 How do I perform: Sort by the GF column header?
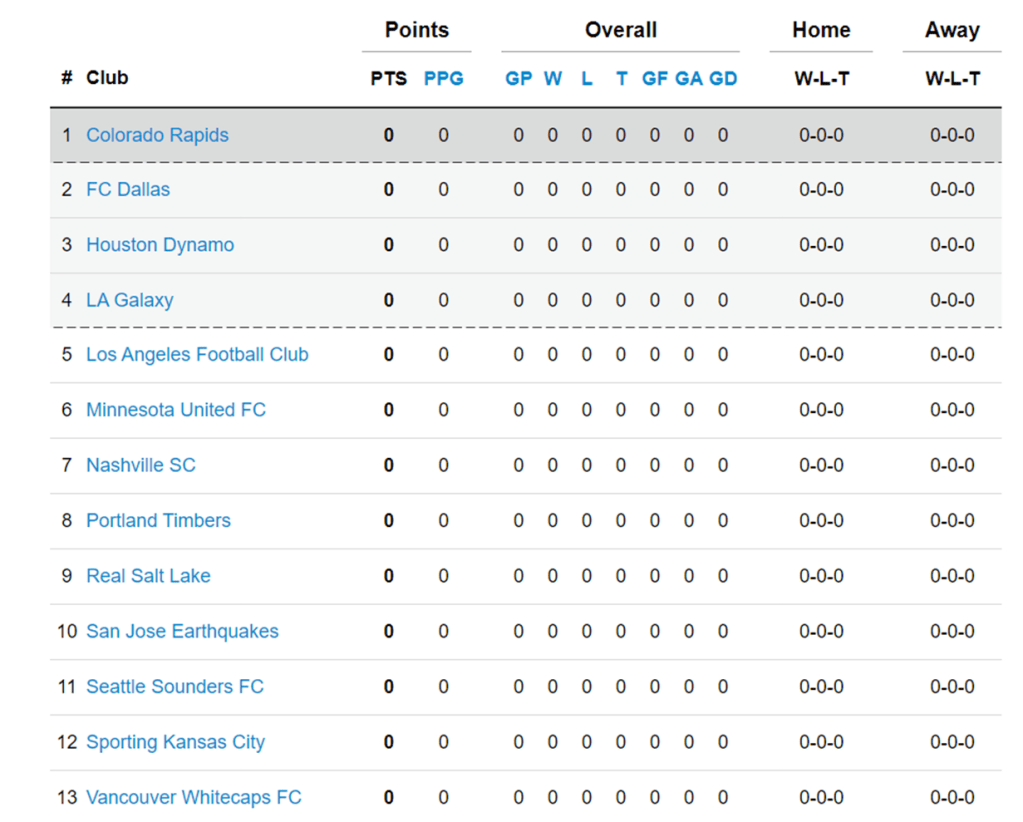pos(655,78)
